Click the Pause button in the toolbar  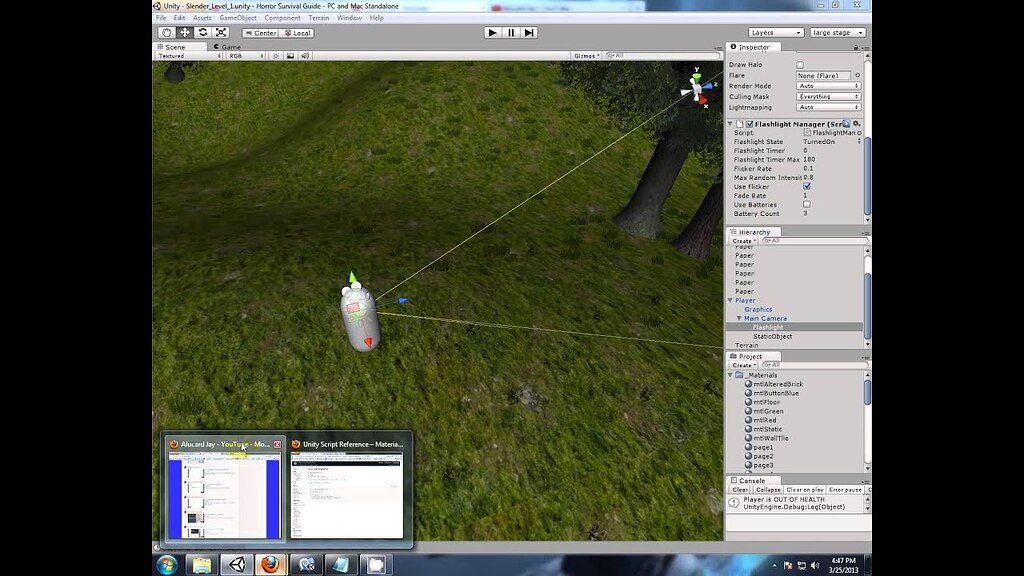[x=511, y=32]
